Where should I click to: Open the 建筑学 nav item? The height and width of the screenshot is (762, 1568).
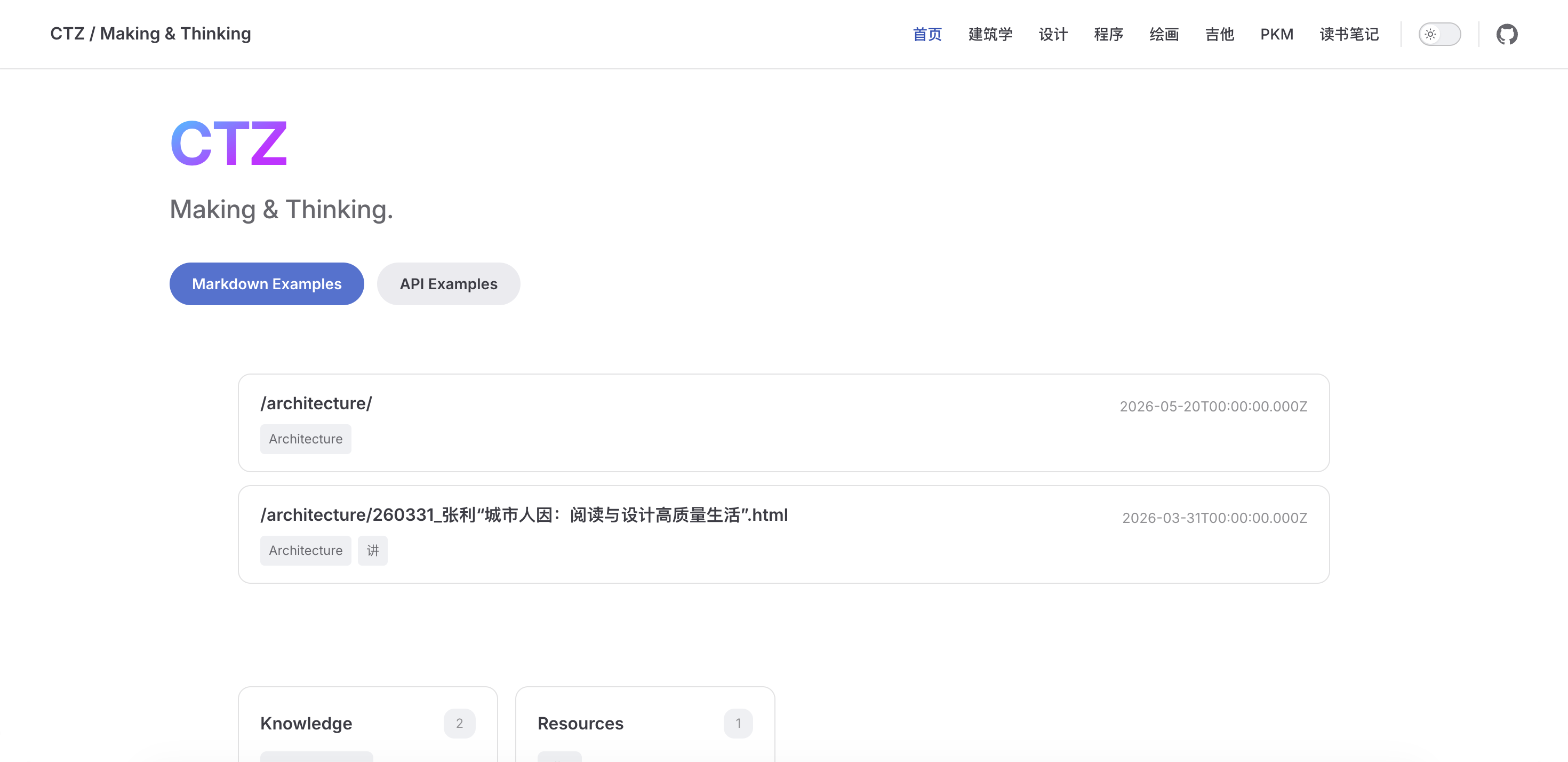990,34
